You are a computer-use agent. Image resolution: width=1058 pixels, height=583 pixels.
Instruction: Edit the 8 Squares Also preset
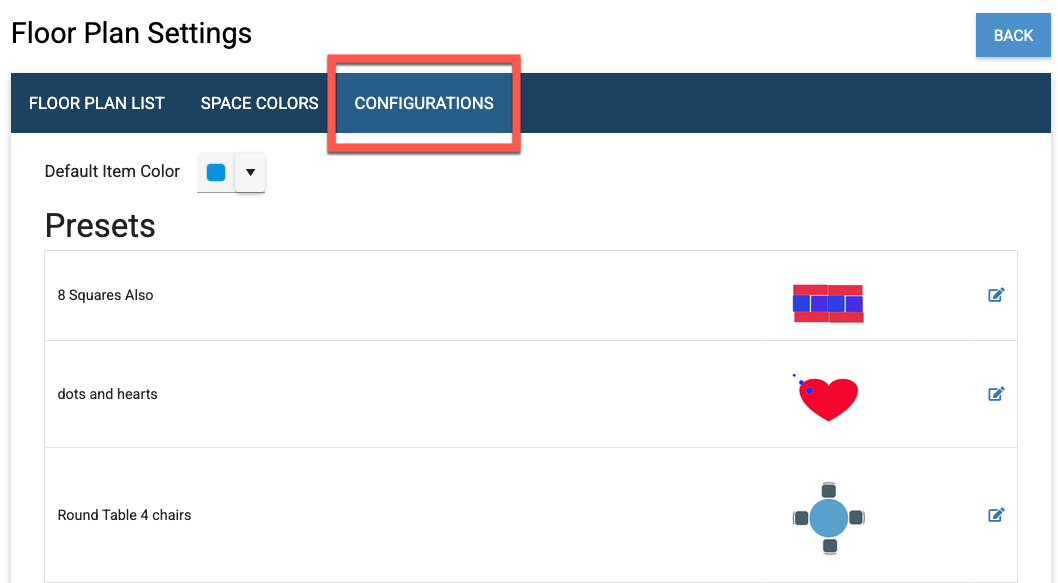point(996,295)
